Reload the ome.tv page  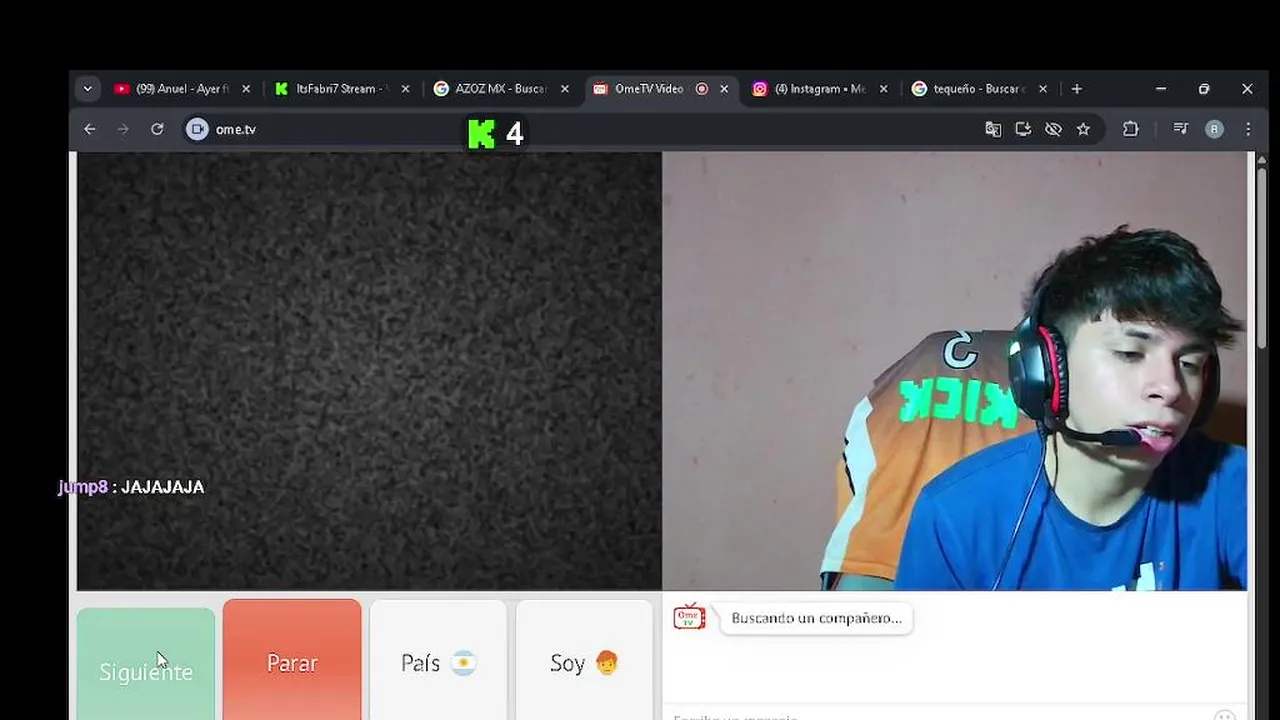157,129
